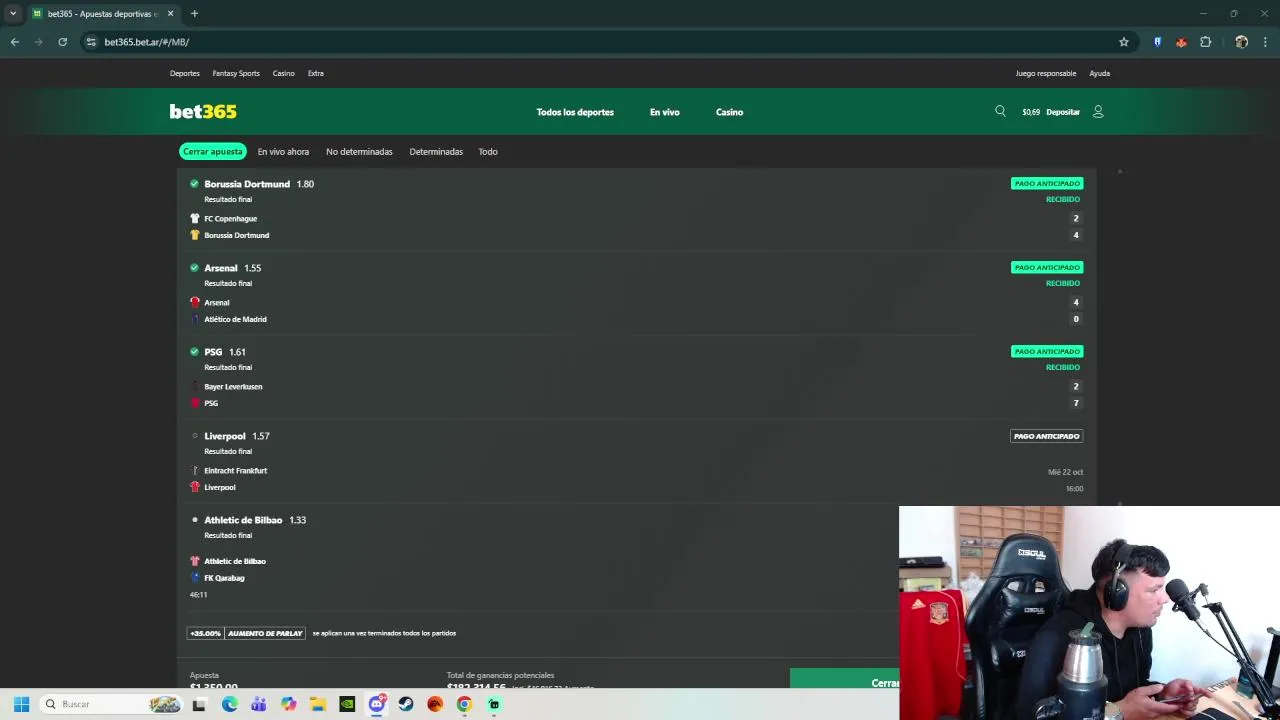
Task: Open Microsoft Edge from taskbar
Action: pyautogui.click(x=230, y=704)
